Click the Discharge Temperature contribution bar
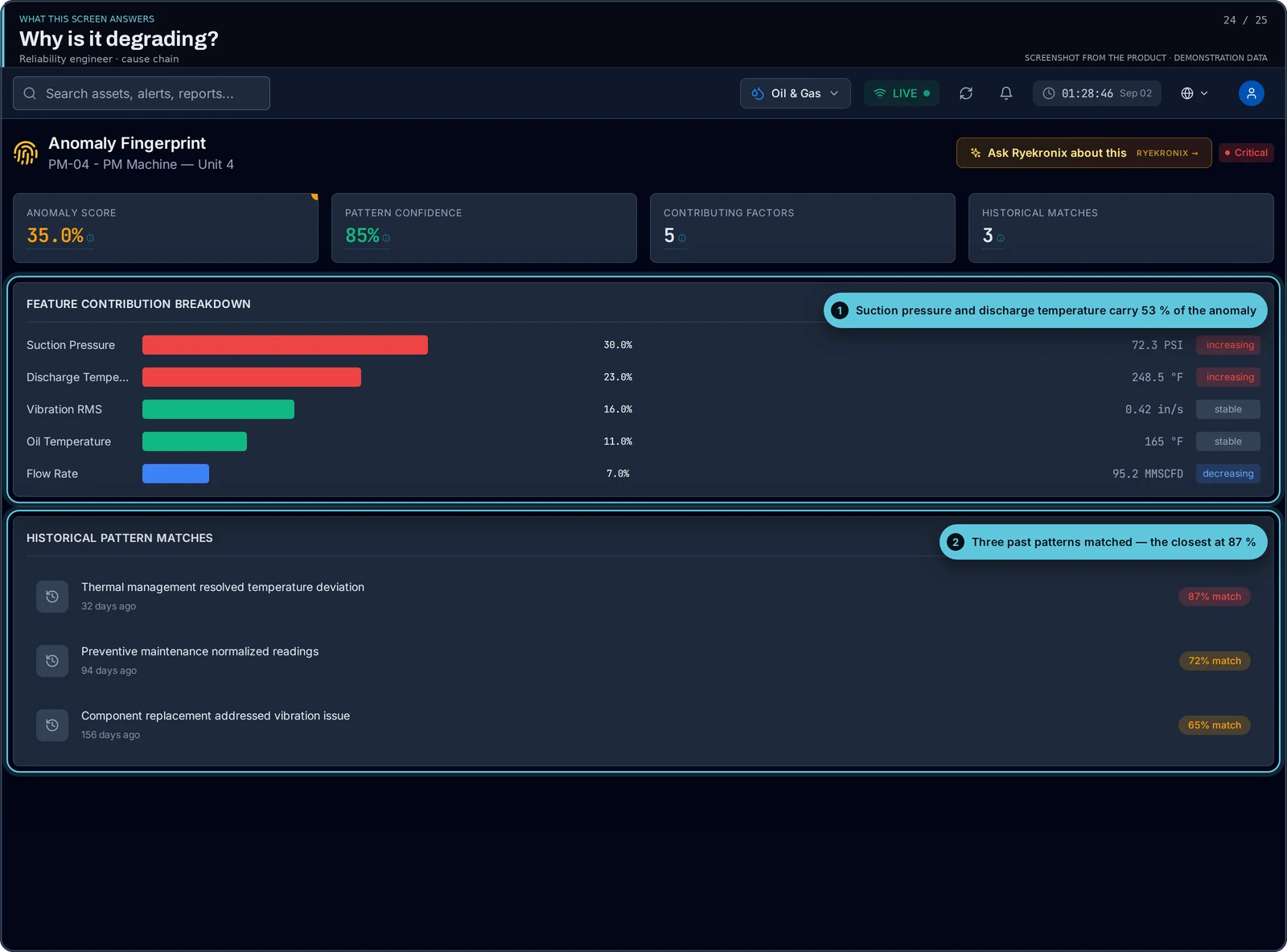The height and width of the screenshot is (952, 1287). click(x=252, y=377)
